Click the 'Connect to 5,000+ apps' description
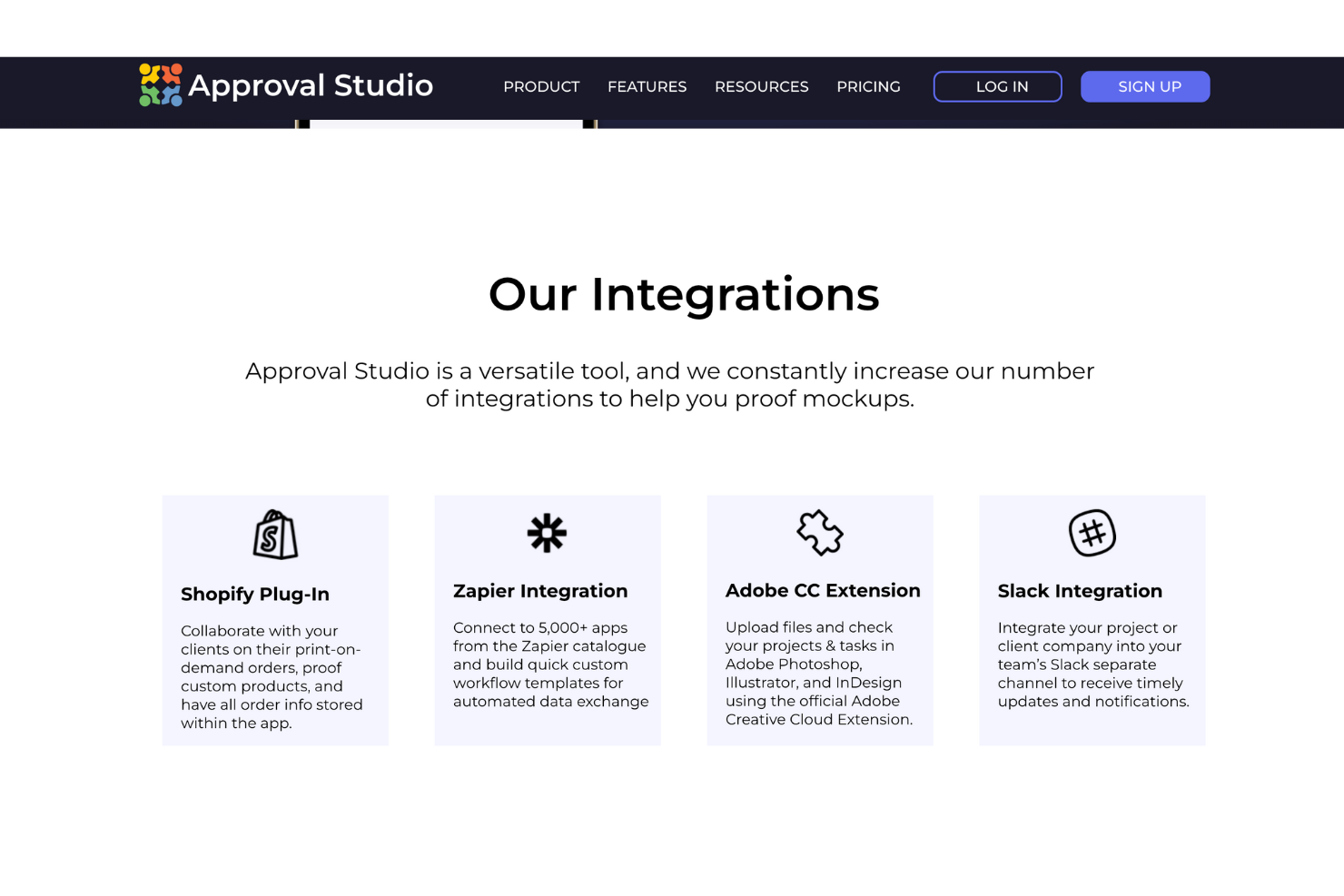 [550, 665]
